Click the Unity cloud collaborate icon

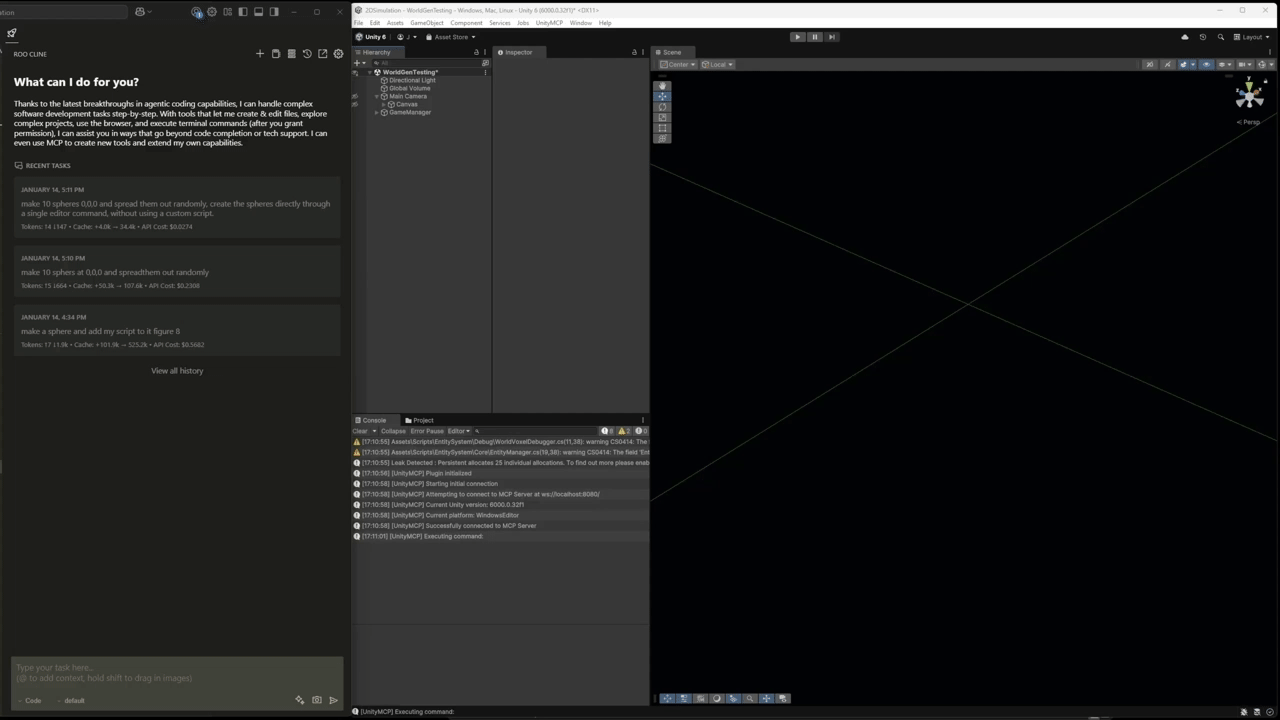(1185, 37)
